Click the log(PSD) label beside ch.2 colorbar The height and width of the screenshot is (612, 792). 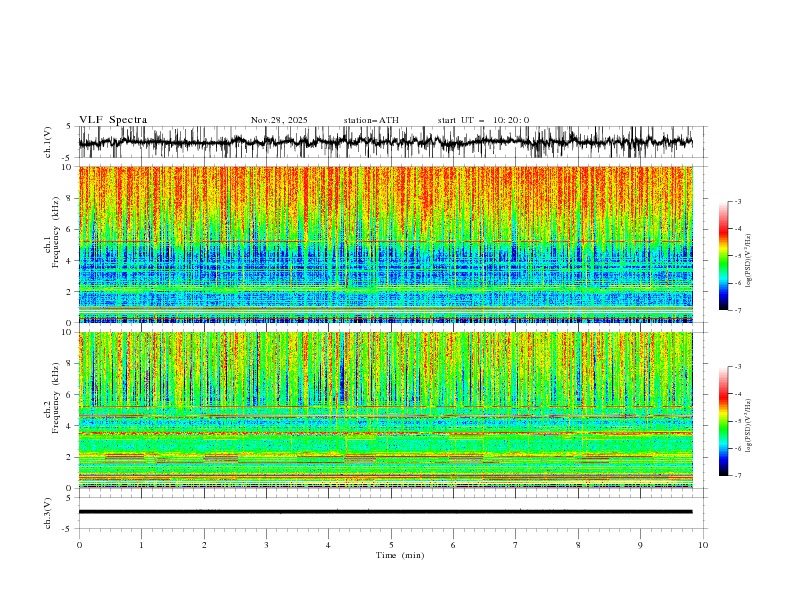(749, 426)
